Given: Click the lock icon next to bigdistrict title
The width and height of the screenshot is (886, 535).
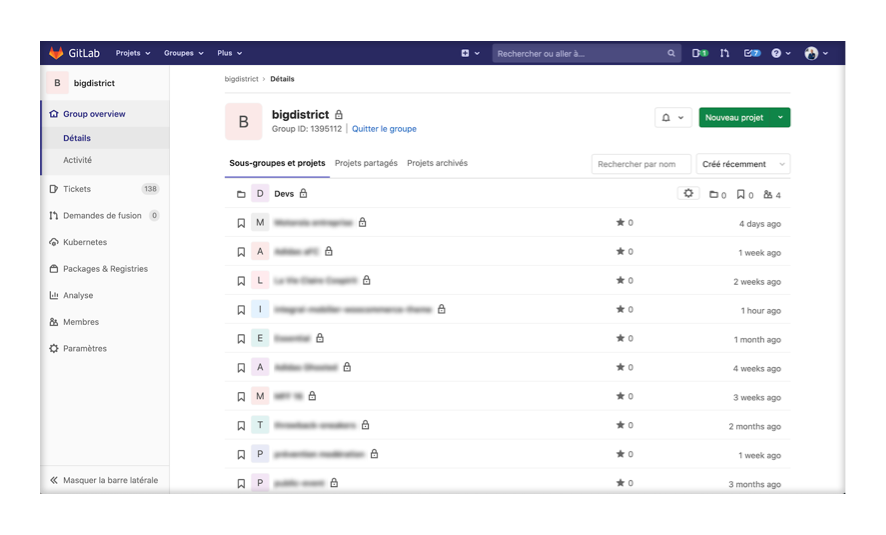Looking at the screenshot, I should point(338,115).
